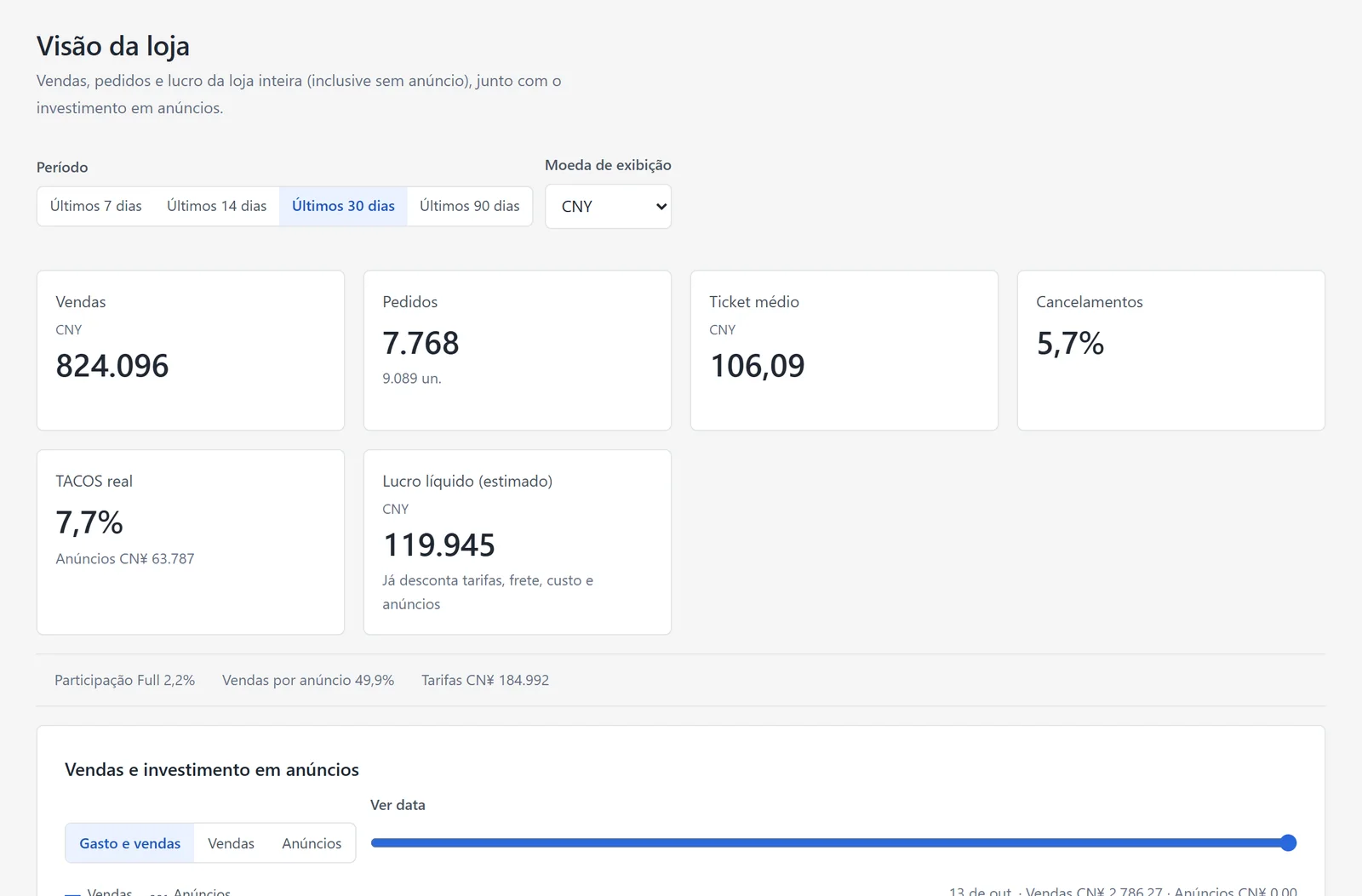
Task: Switch chart to Vendas only
Action: pyautogui.click(x=231, y=843)
